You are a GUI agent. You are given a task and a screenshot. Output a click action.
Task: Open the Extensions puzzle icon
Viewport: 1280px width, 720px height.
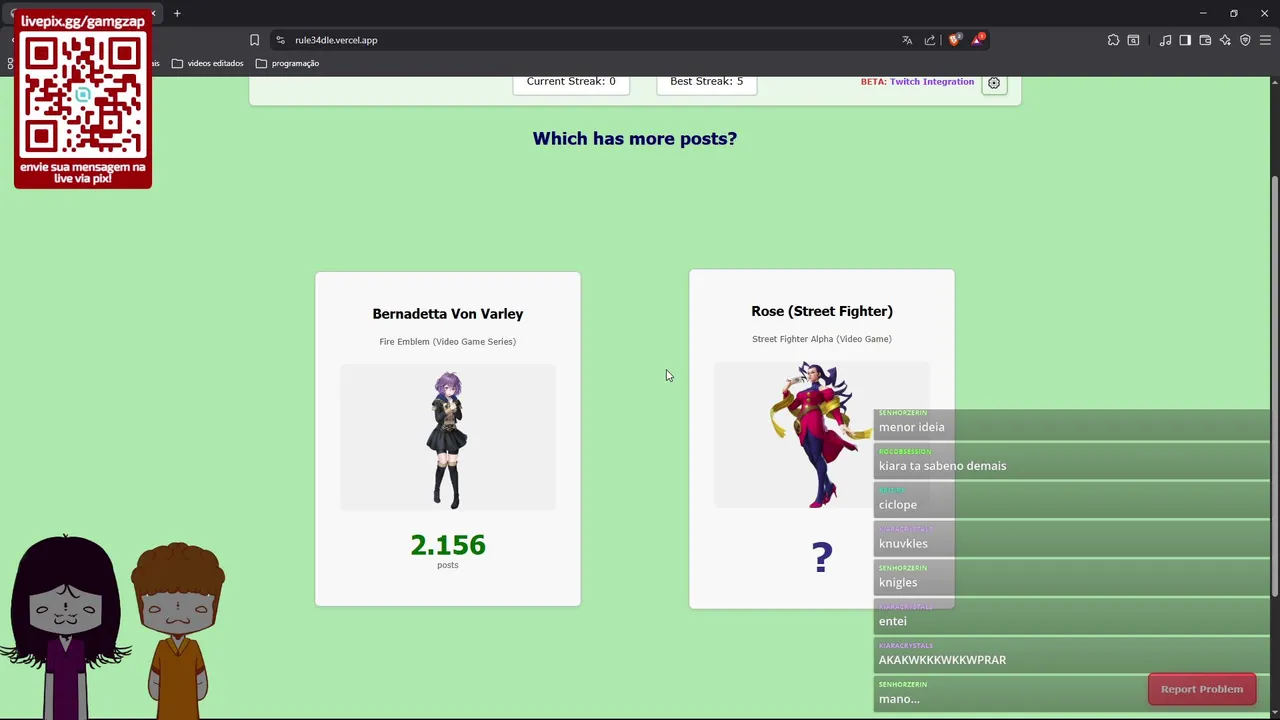(1113, 40)
